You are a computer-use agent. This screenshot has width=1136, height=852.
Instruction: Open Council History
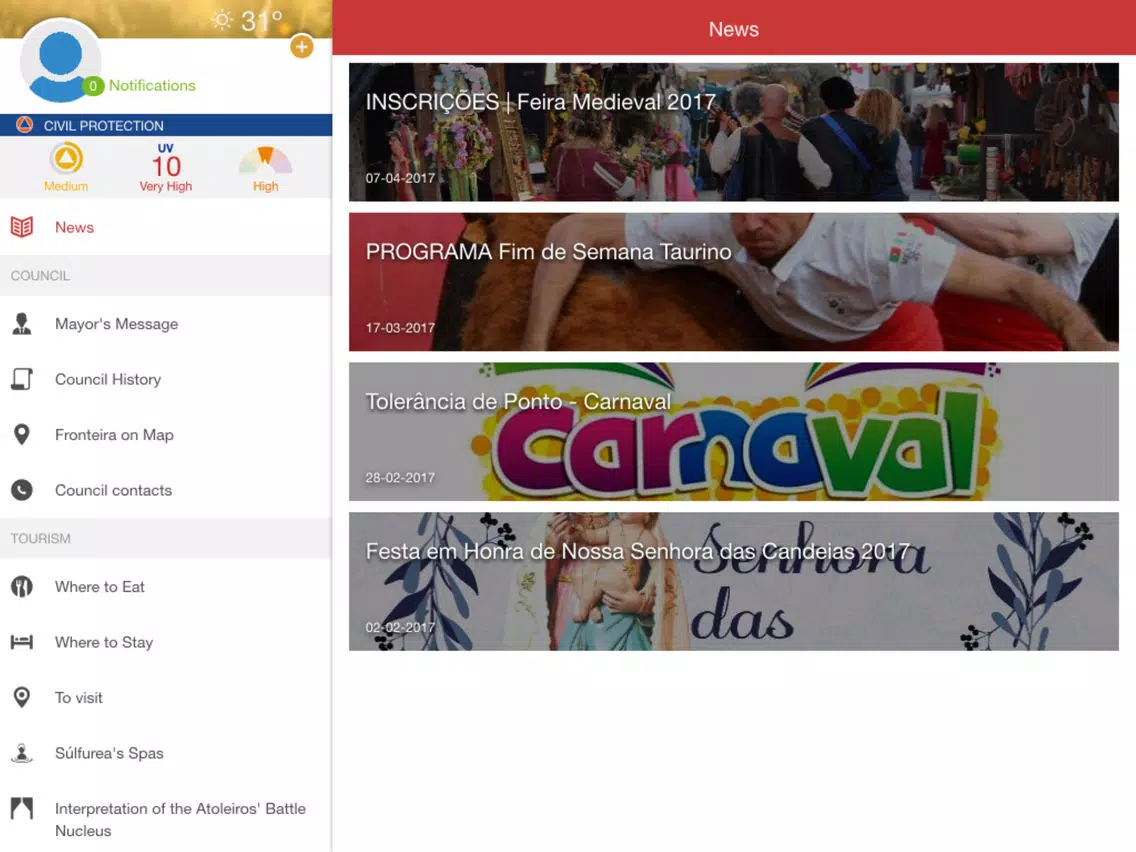(166, 379)
